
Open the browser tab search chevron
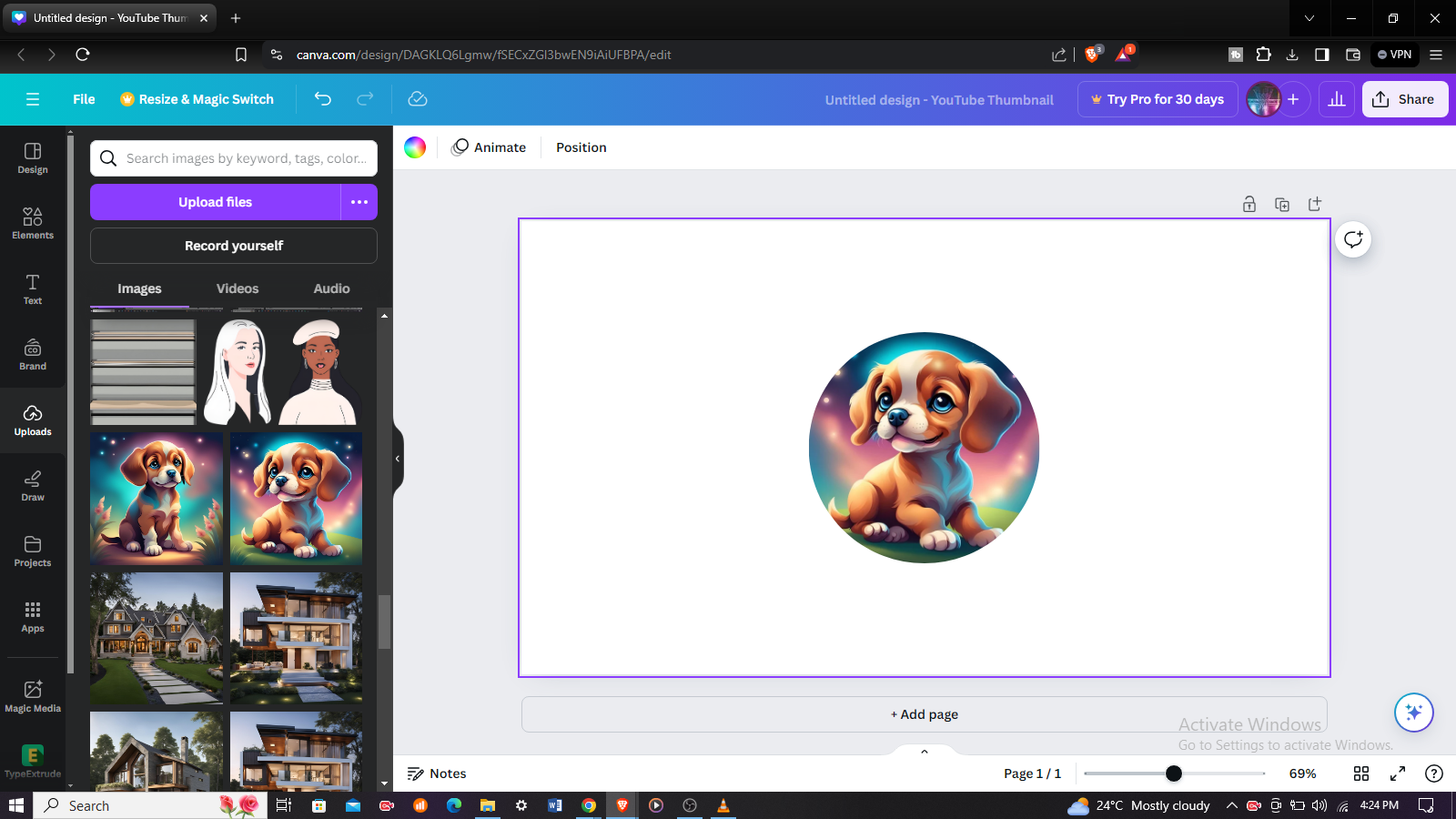tap(1309, 18)
